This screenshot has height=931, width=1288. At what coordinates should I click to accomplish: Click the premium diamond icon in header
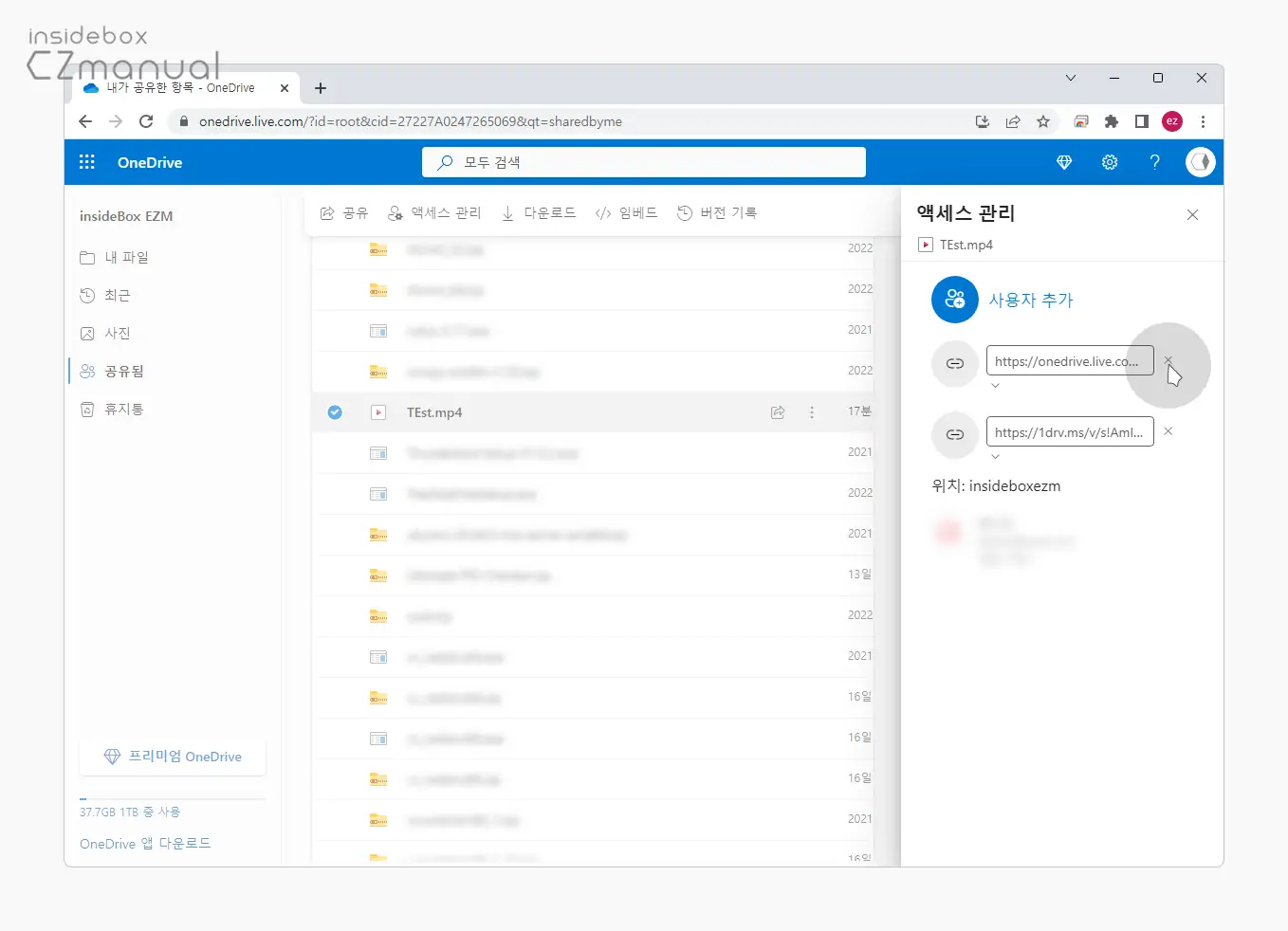click(x=1064, y=162)
